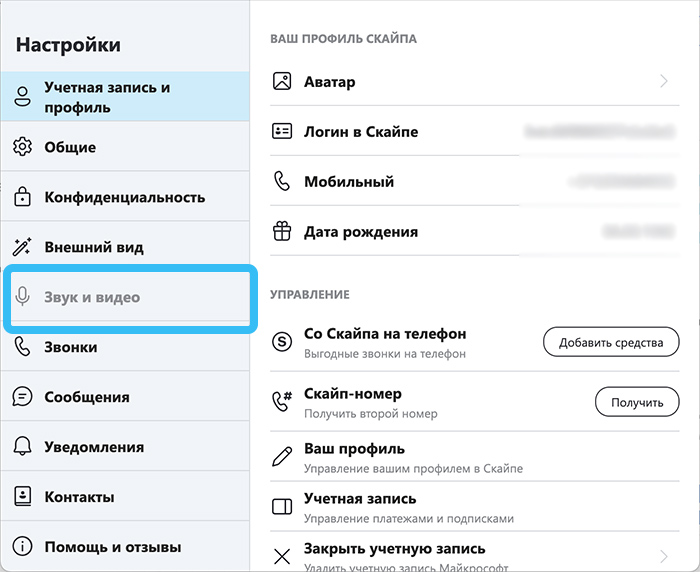
Task: Click the padlock icon for Конфиденциальность
Action: pyautogui.click(x=22, y=196)
